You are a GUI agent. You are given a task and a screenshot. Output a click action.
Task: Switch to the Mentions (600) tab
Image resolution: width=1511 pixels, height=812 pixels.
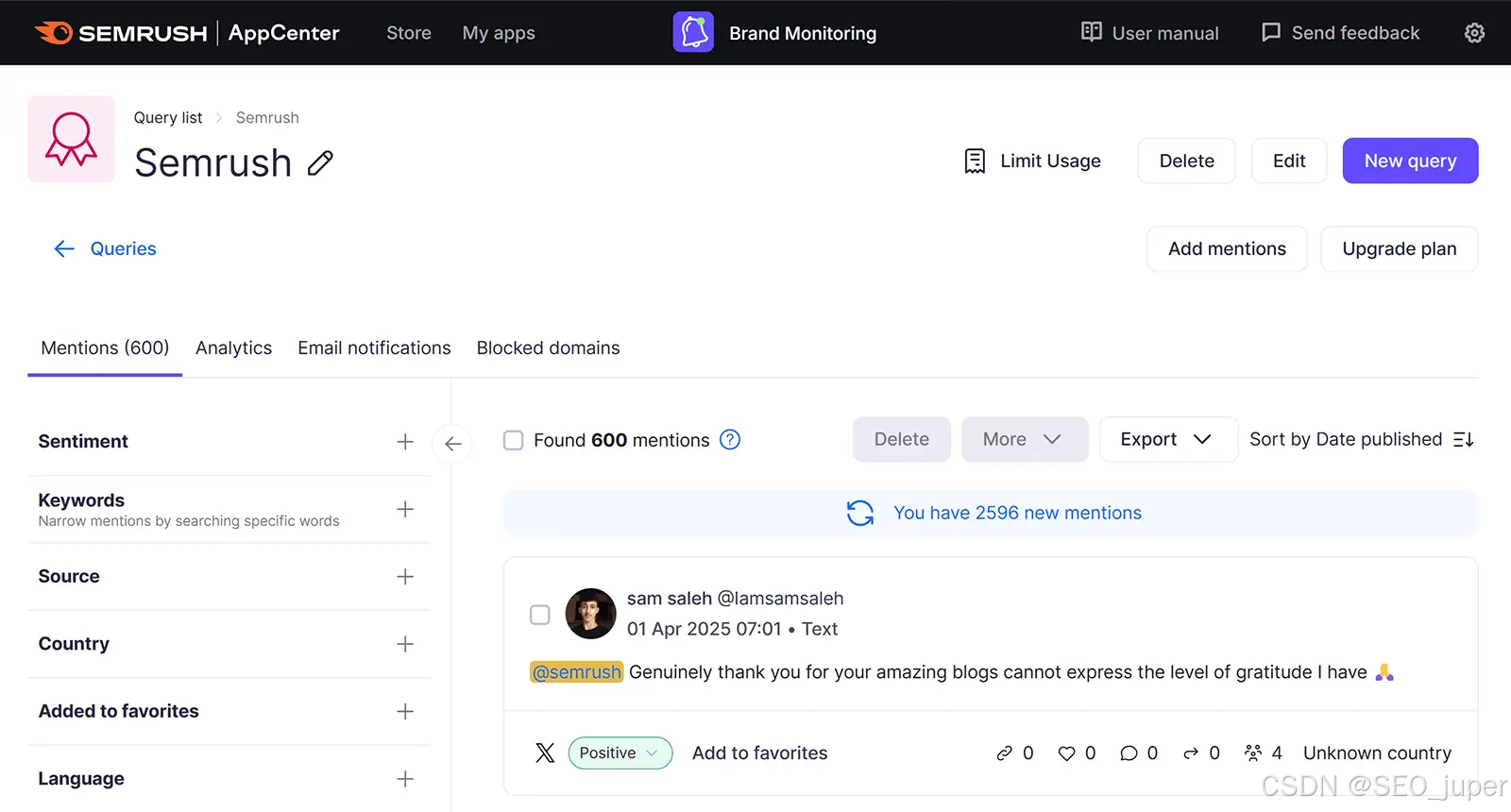(105, 348)
